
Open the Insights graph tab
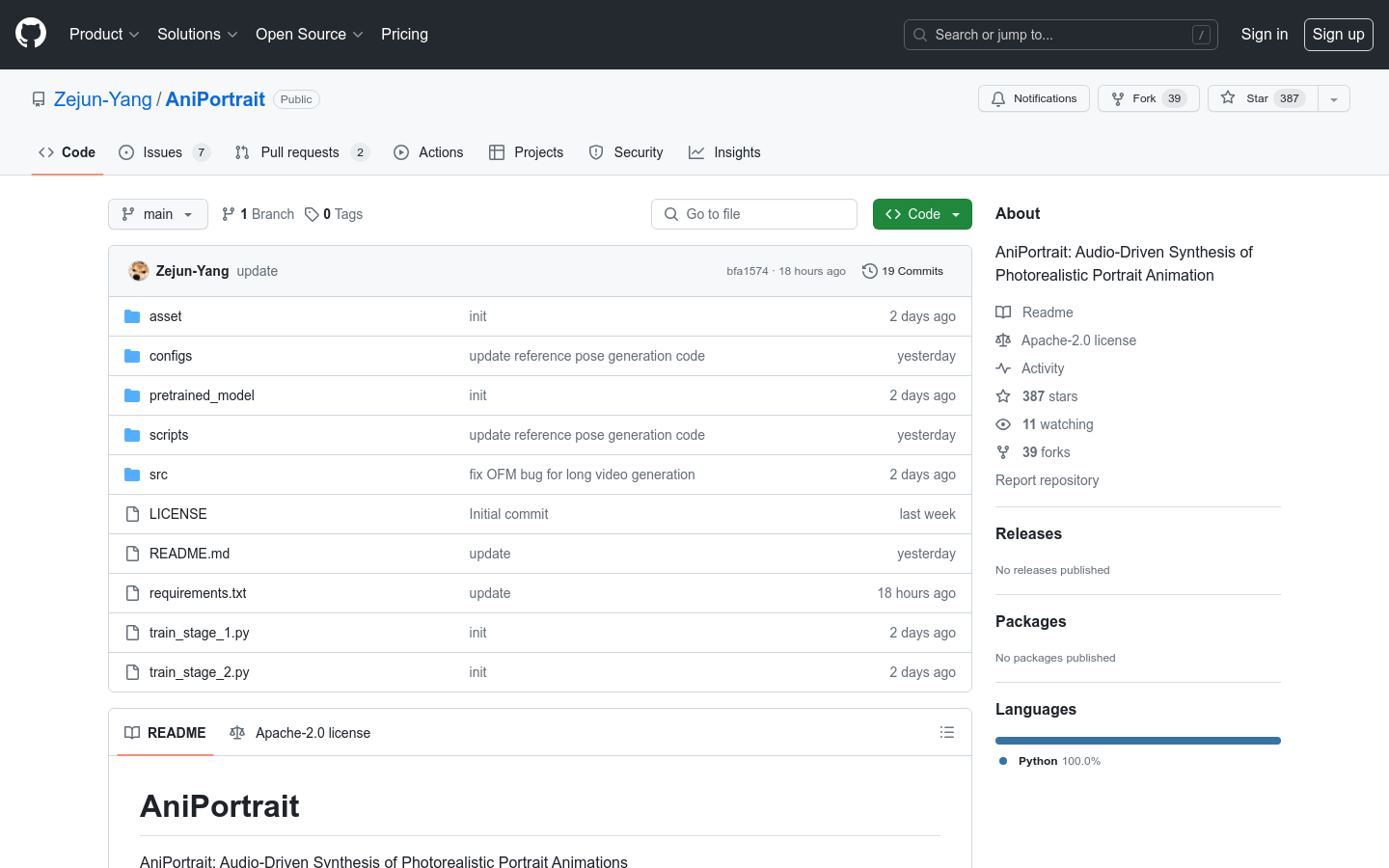click(x=724, y=152)
